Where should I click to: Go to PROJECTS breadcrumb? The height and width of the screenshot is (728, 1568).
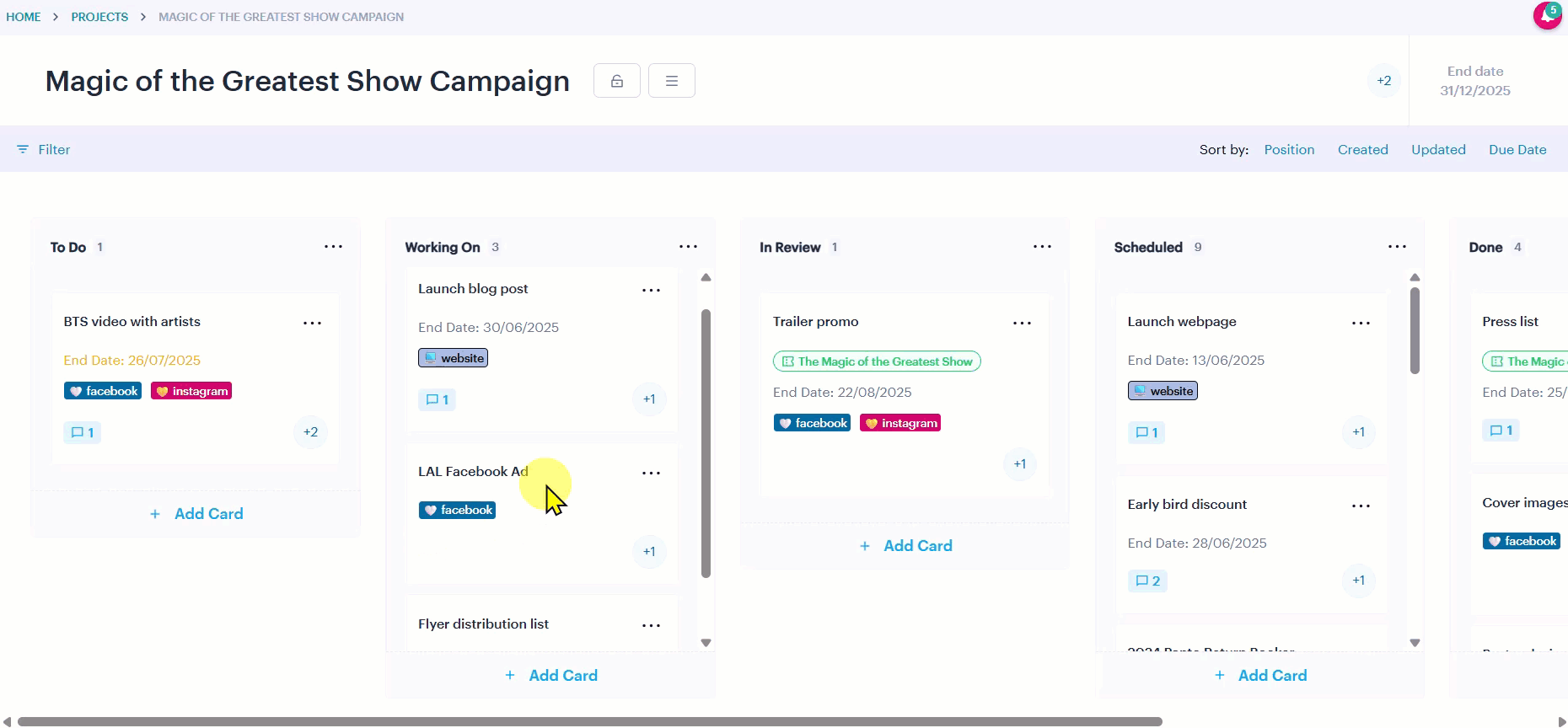pyautogui.click(x=99, y=17)
